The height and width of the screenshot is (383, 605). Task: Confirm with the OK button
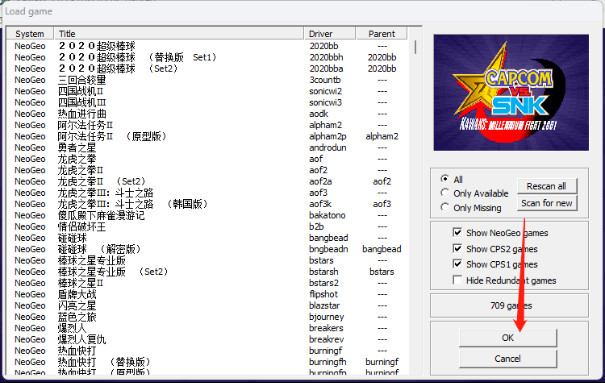point(508,338)
